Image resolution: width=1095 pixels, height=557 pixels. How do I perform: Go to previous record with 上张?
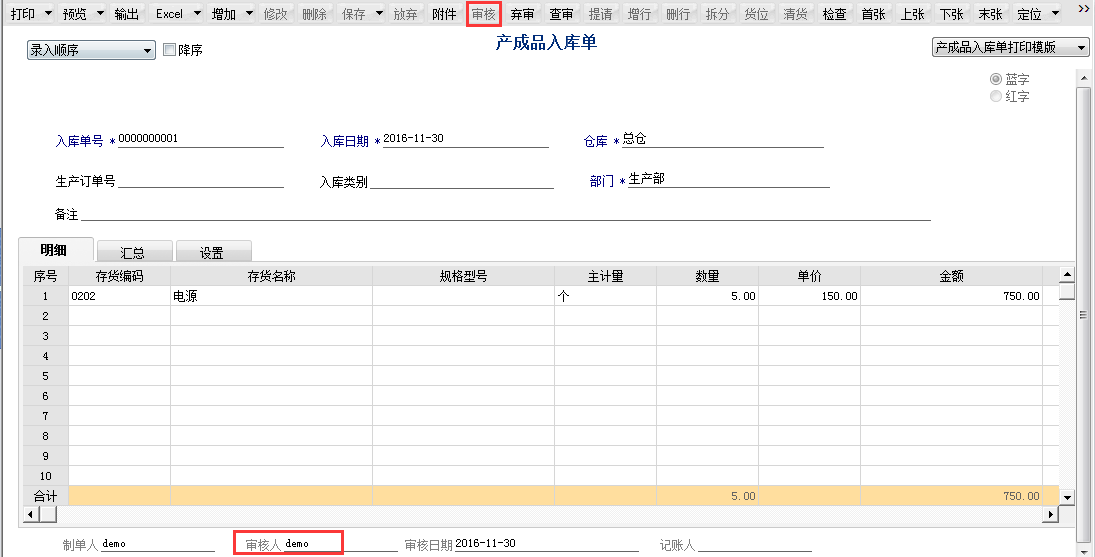pyautogui.click(x=913, y=14)
